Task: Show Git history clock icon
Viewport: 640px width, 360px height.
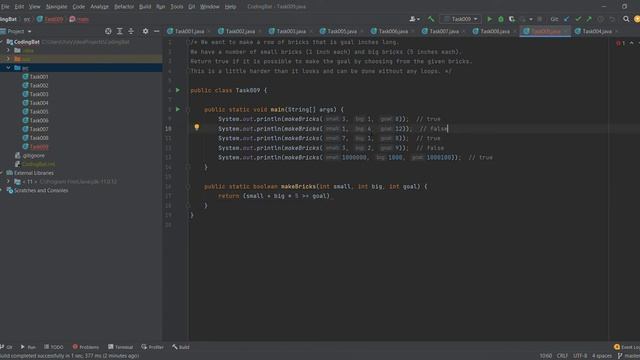Action: (600, 19)
